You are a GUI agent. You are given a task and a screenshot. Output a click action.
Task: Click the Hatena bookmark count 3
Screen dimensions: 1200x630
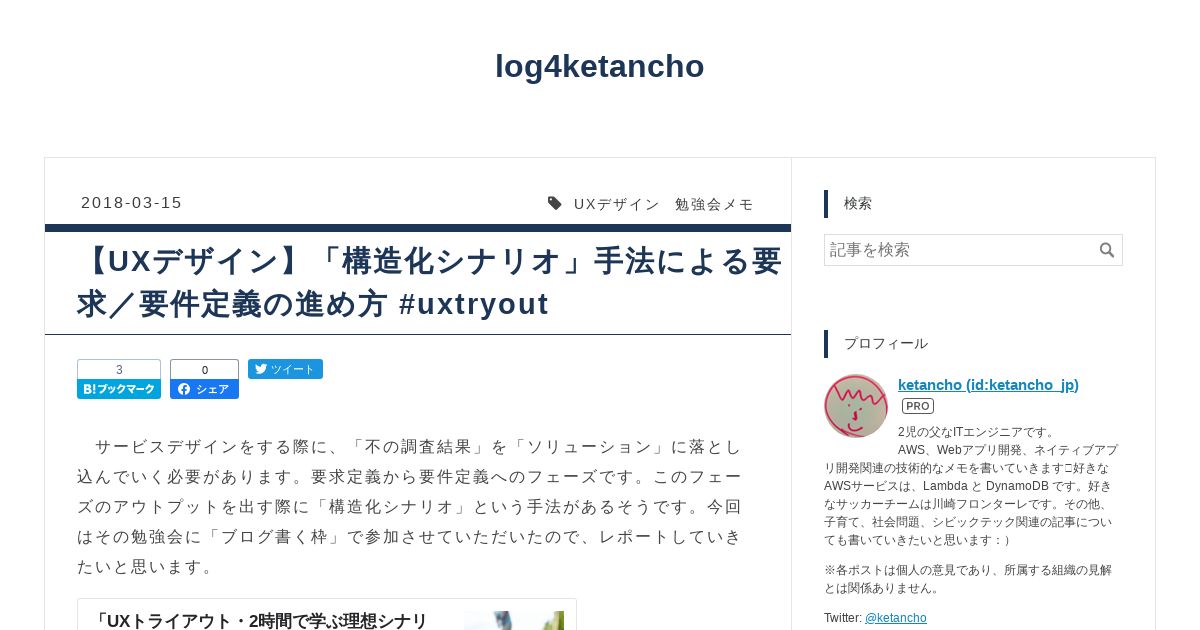(x=119, y=369)
